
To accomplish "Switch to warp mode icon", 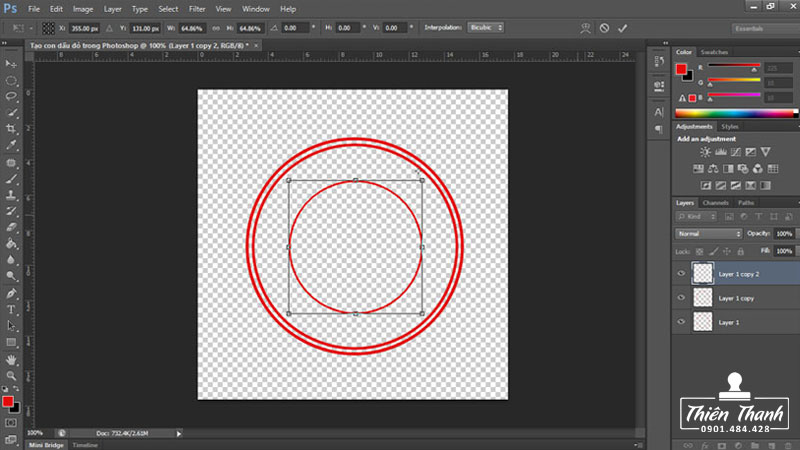I will pyautogui.click(x=585, y=29).
